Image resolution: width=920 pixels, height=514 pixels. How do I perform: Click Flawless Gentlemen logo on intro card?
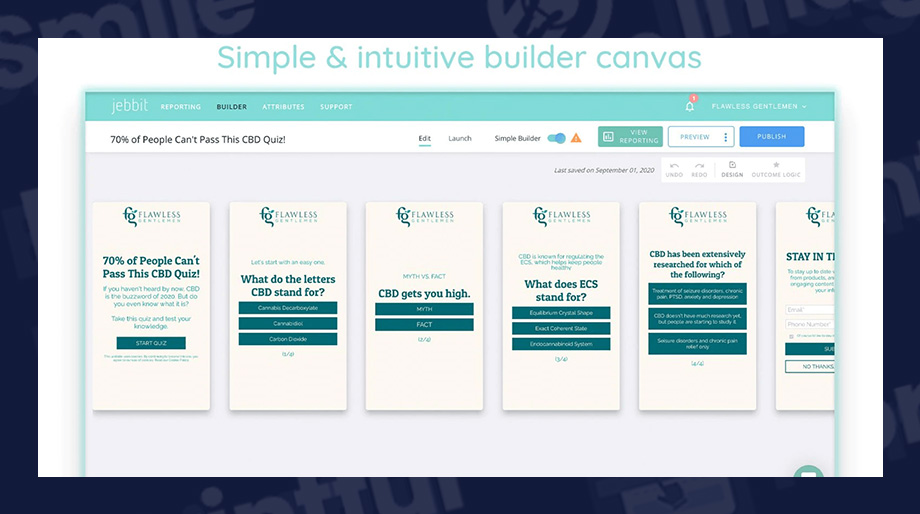tap(151, 217)
